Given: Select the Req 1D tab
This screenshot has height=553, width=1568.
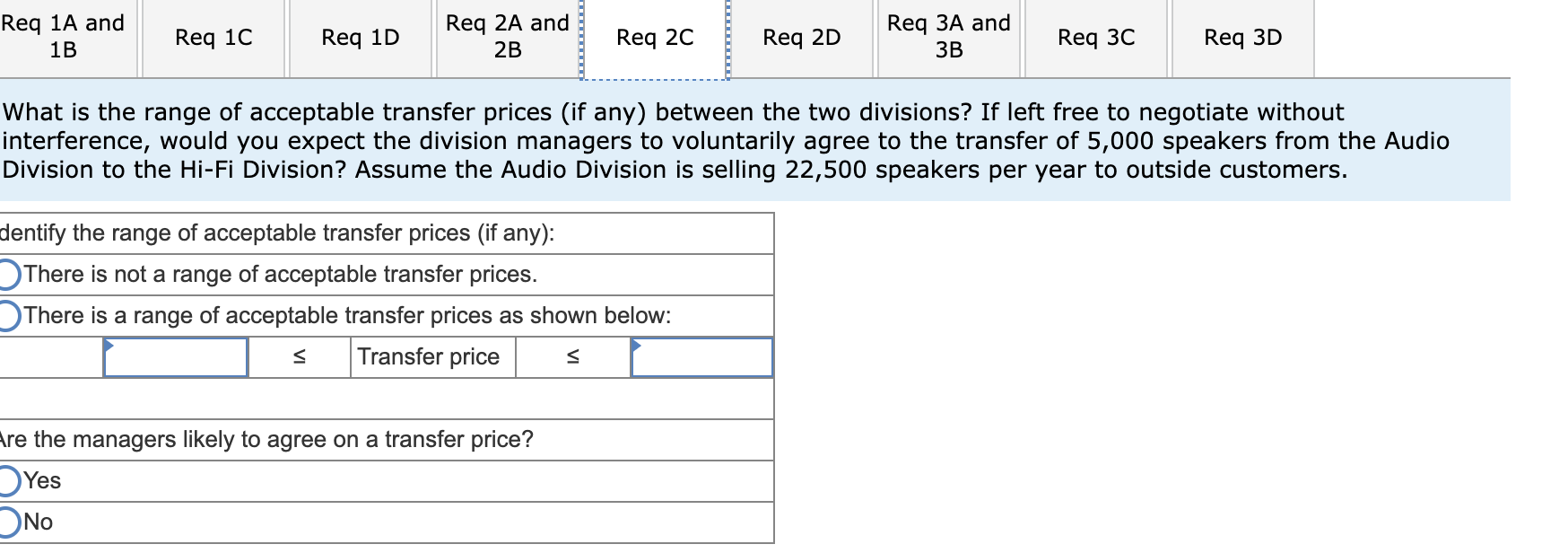Looking at the screenshot, I should [x=359, y=38].
